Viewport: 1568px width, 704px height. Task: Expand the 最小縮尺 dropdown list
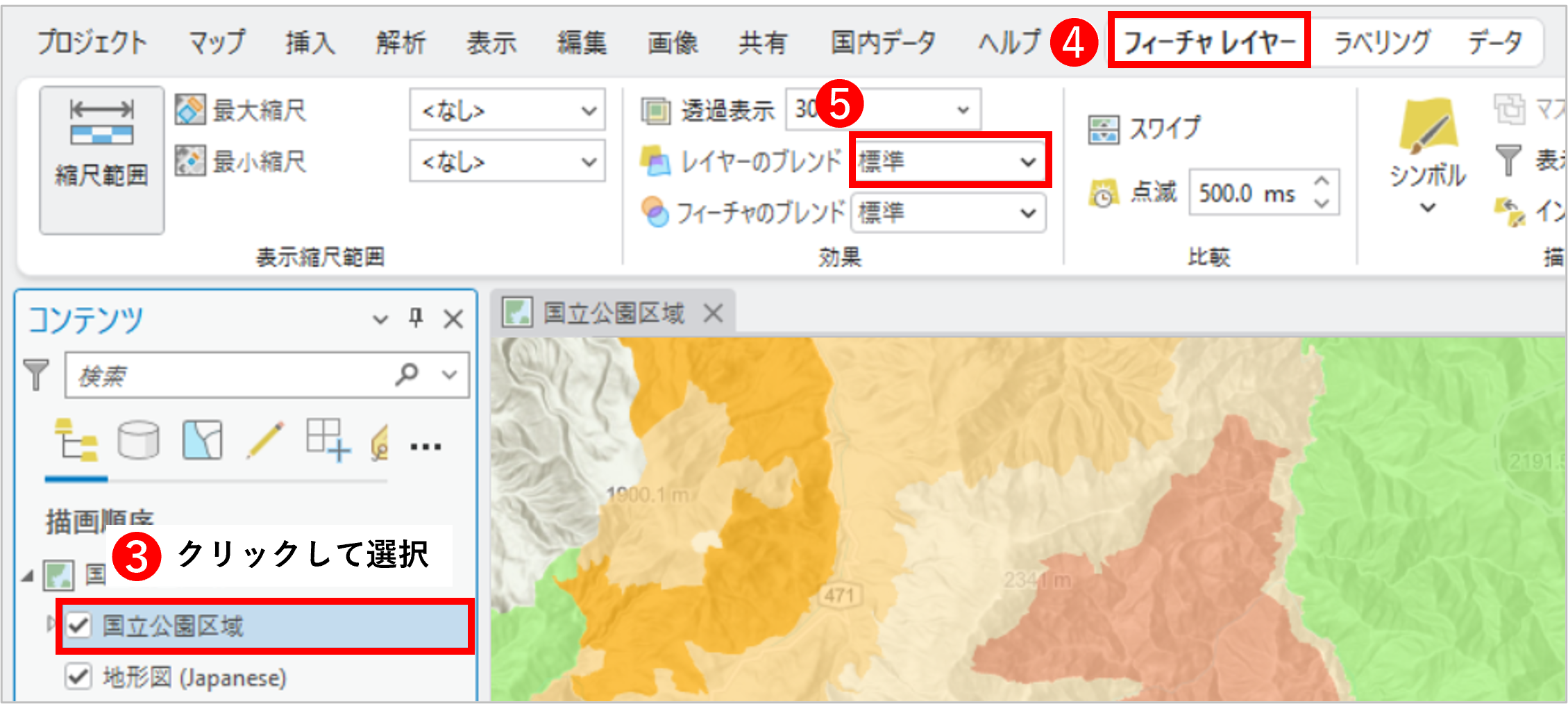[x=589, y=162]
